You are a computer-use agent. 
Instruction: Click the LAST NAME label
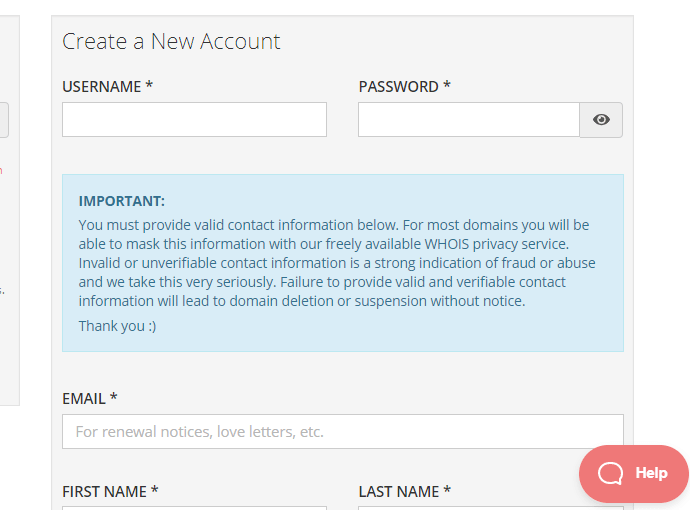coord(404,492)
